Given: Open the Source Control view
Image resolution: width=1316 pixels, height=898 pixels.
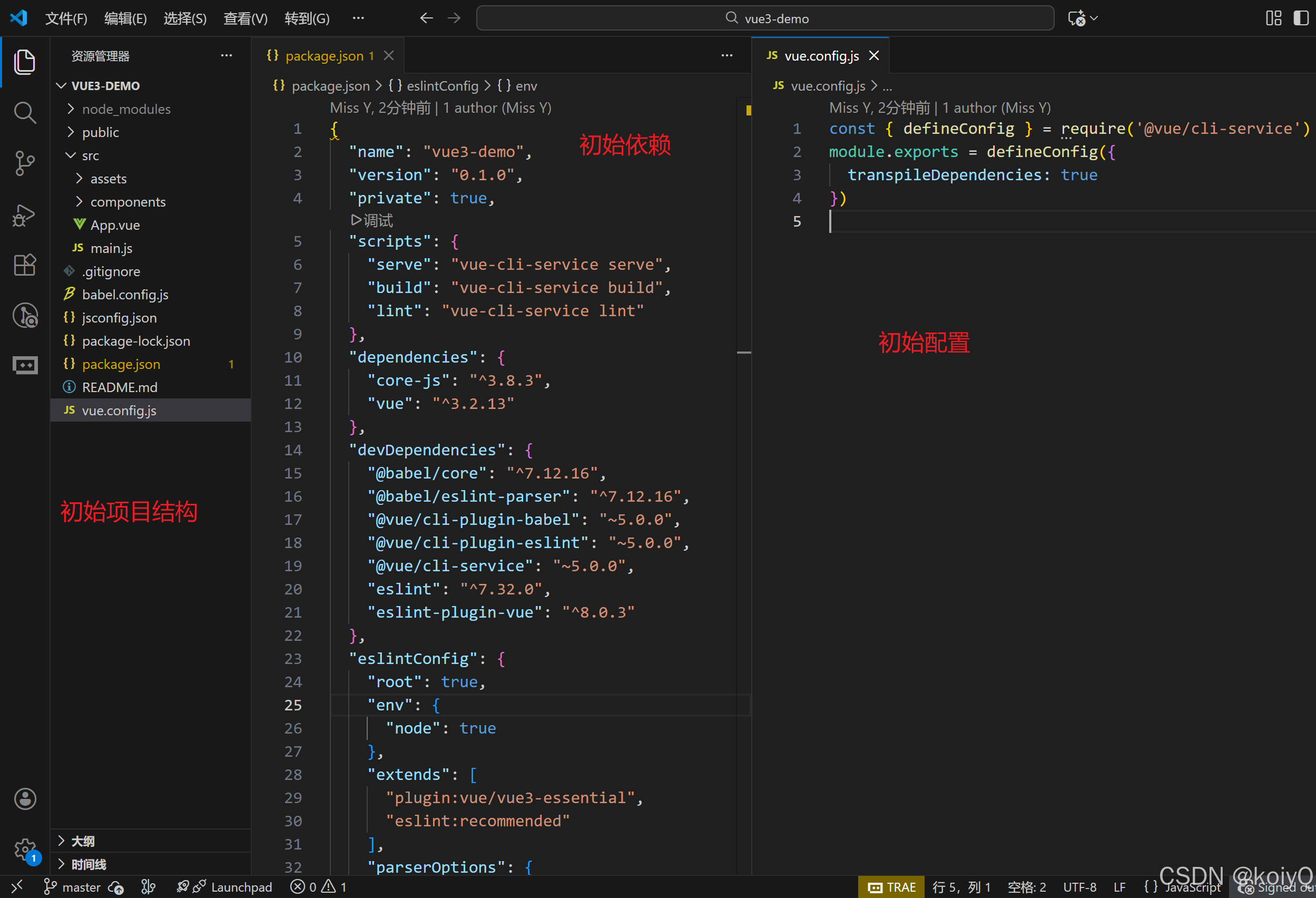Looking at the screenshot, I should (24, 164).
